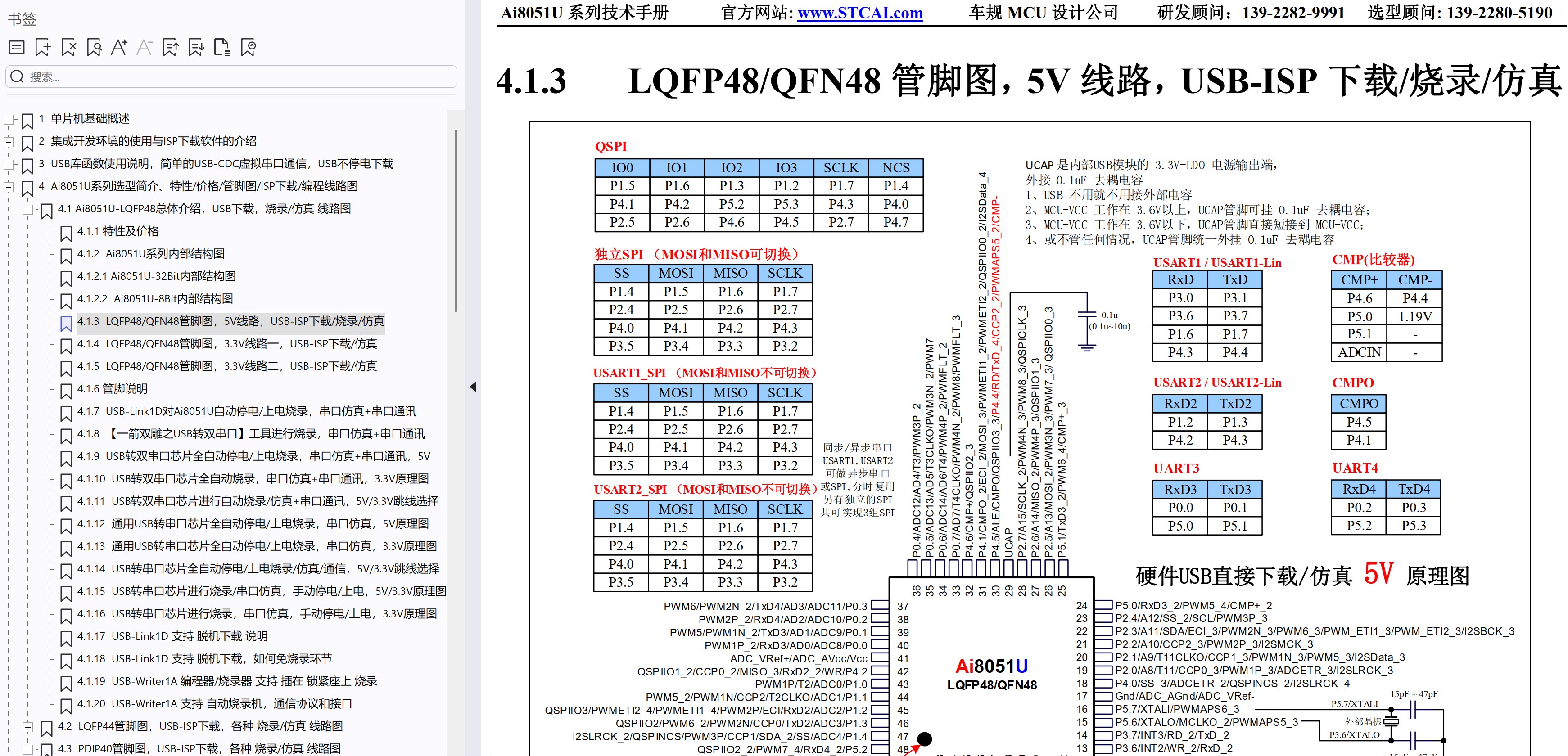Click the CMP- cell showing 1.19V
This screenshot has width=1568, height=756.
(1414, 316)
